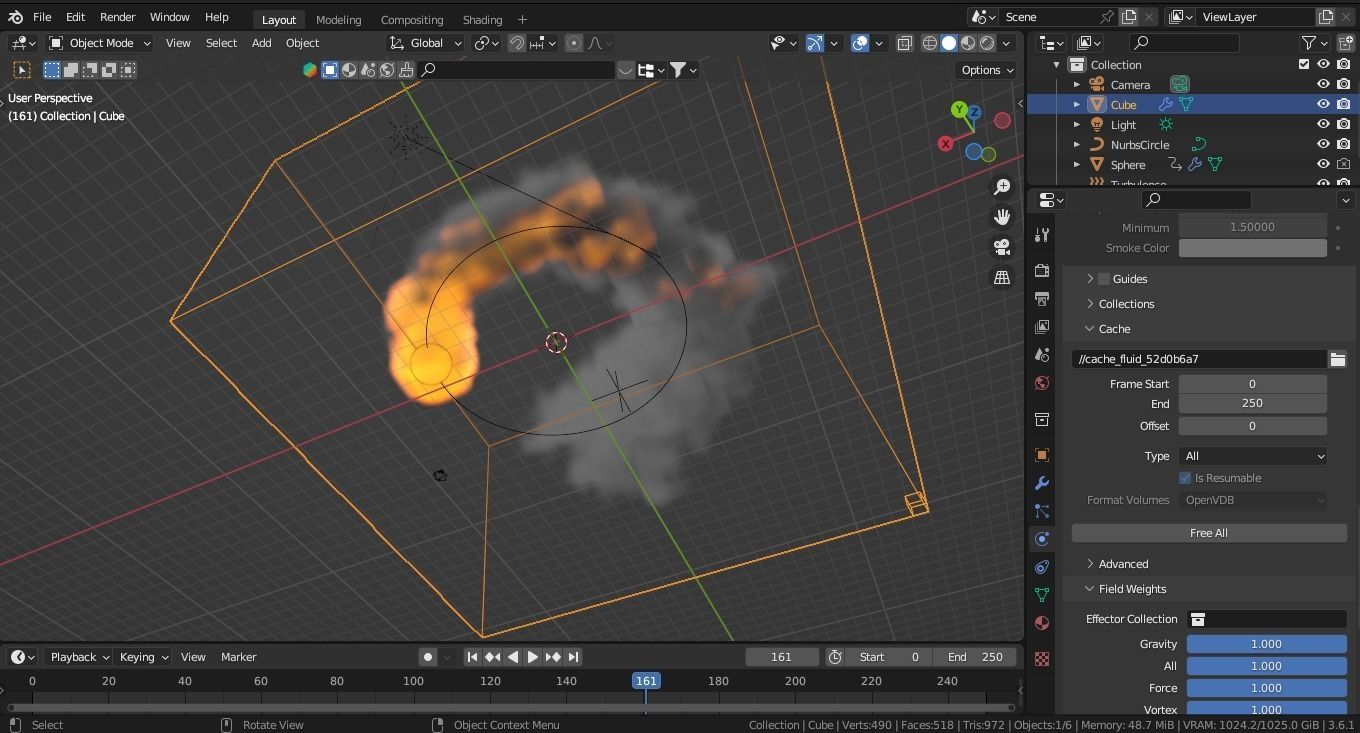The image size is (1360, 733).
Task: Open the Output properties tab
Action: (1041, 299)
